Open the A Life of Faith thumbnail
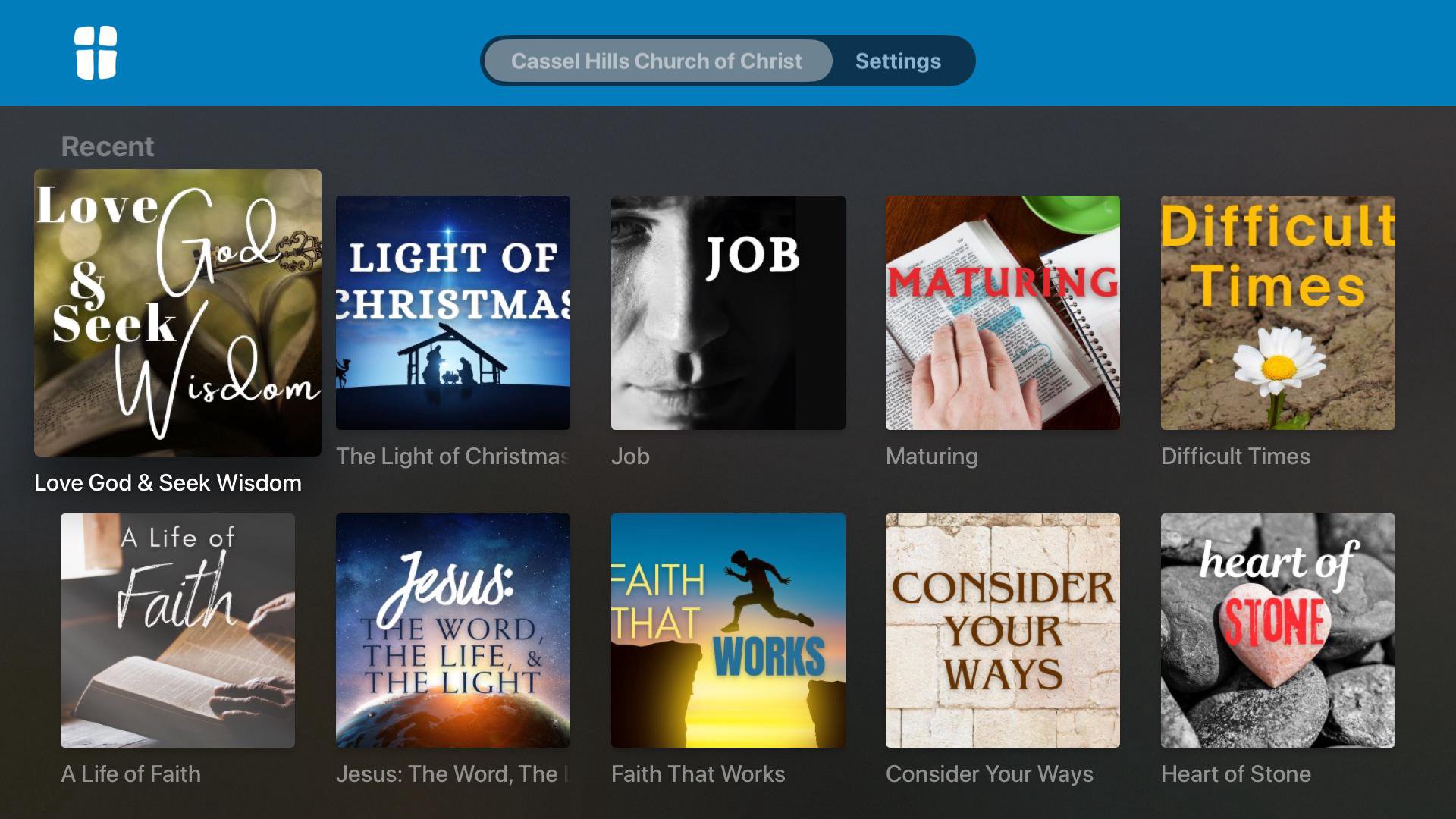 click(177, 630)
